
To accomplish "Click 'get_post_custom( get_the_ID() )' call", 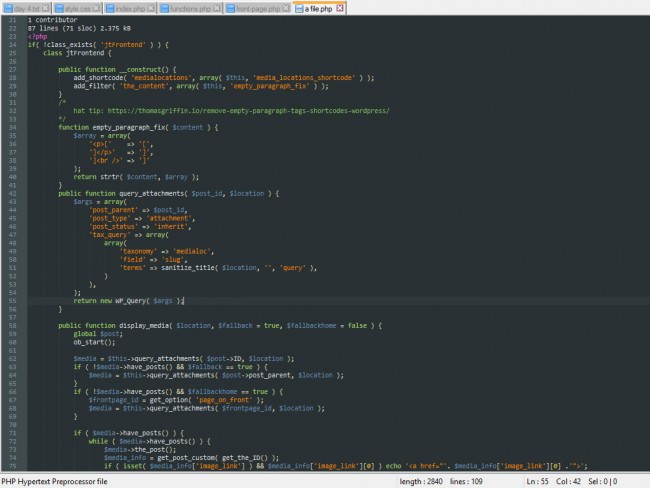I will point(214,458).
